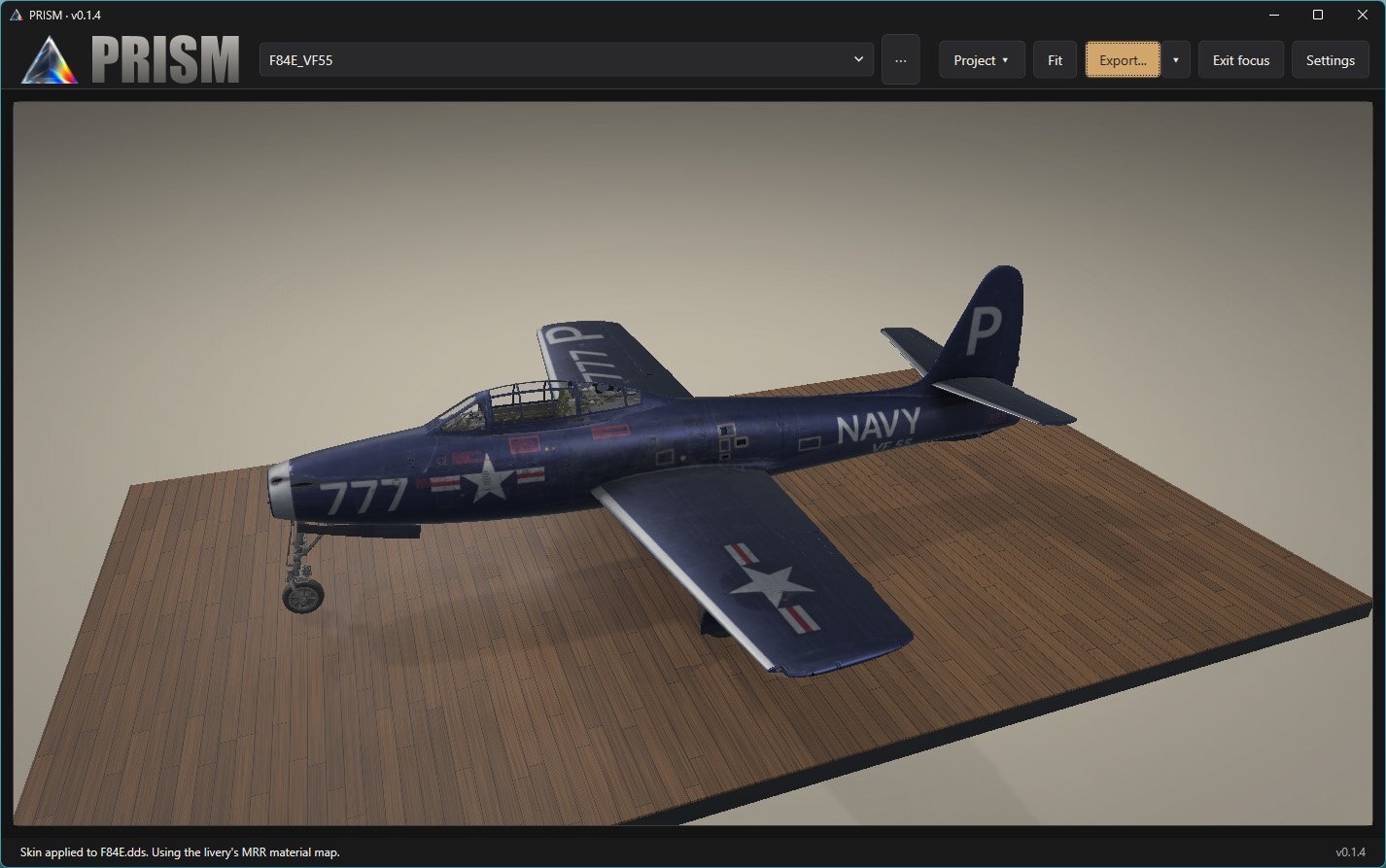1386x868 pixels.
Task: Click the small PRISM icon in title bar
Action: [16, 15]
